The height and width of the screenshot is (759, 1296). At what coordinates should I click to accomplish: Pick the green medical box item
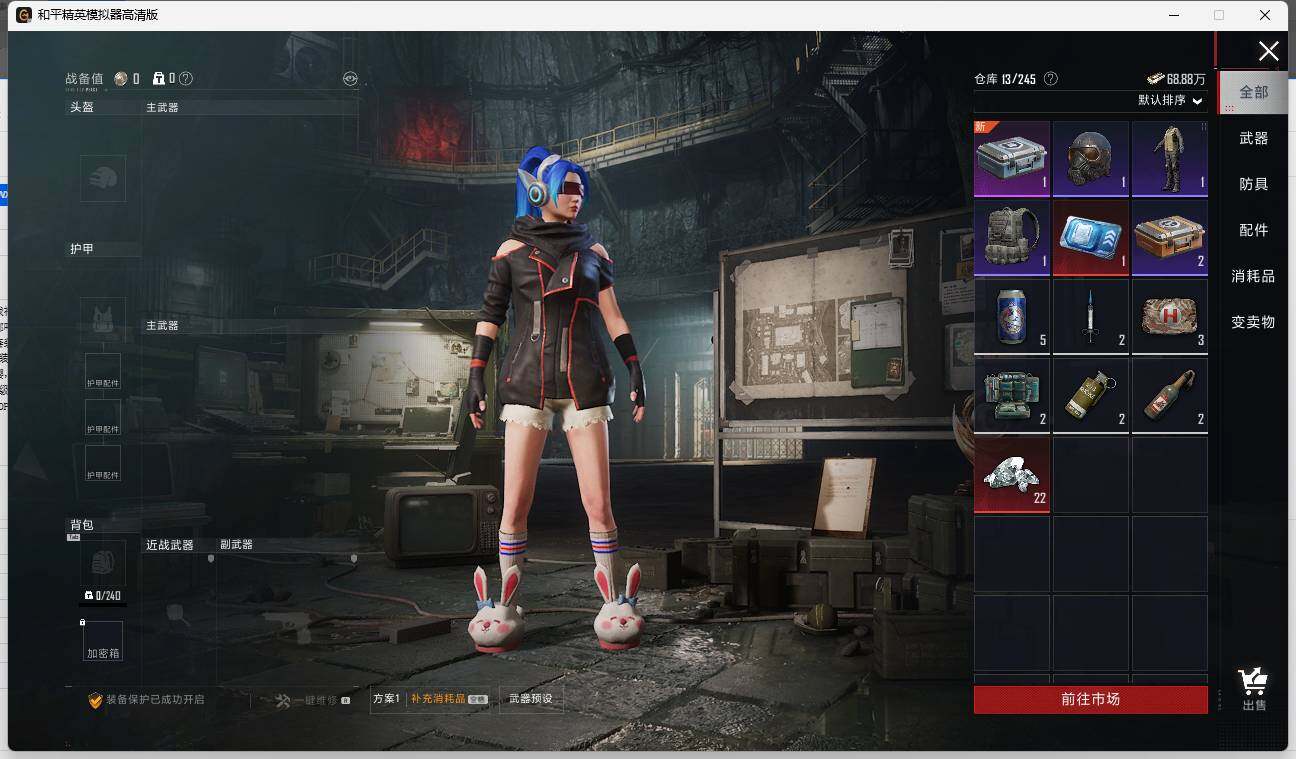coord(1012,395)
